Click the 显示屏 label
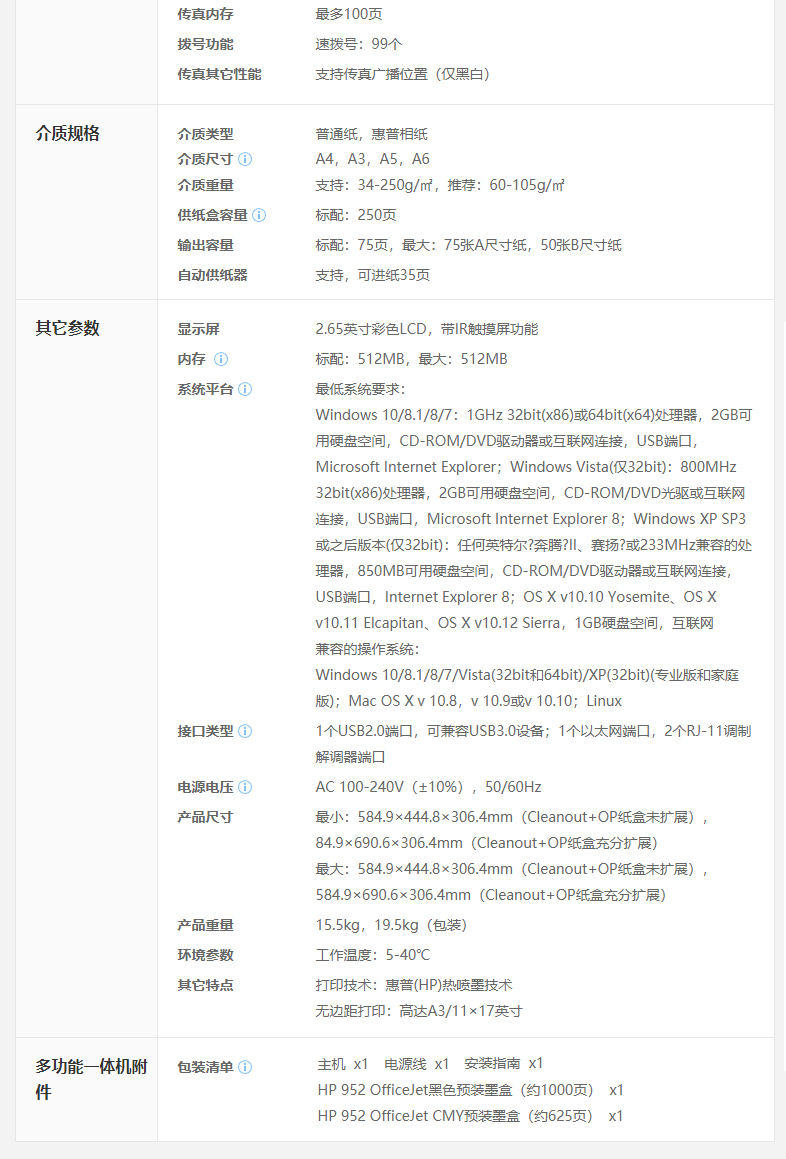Image resolution: width=786 pixels, height=1159 pixels. coord(198,329)
